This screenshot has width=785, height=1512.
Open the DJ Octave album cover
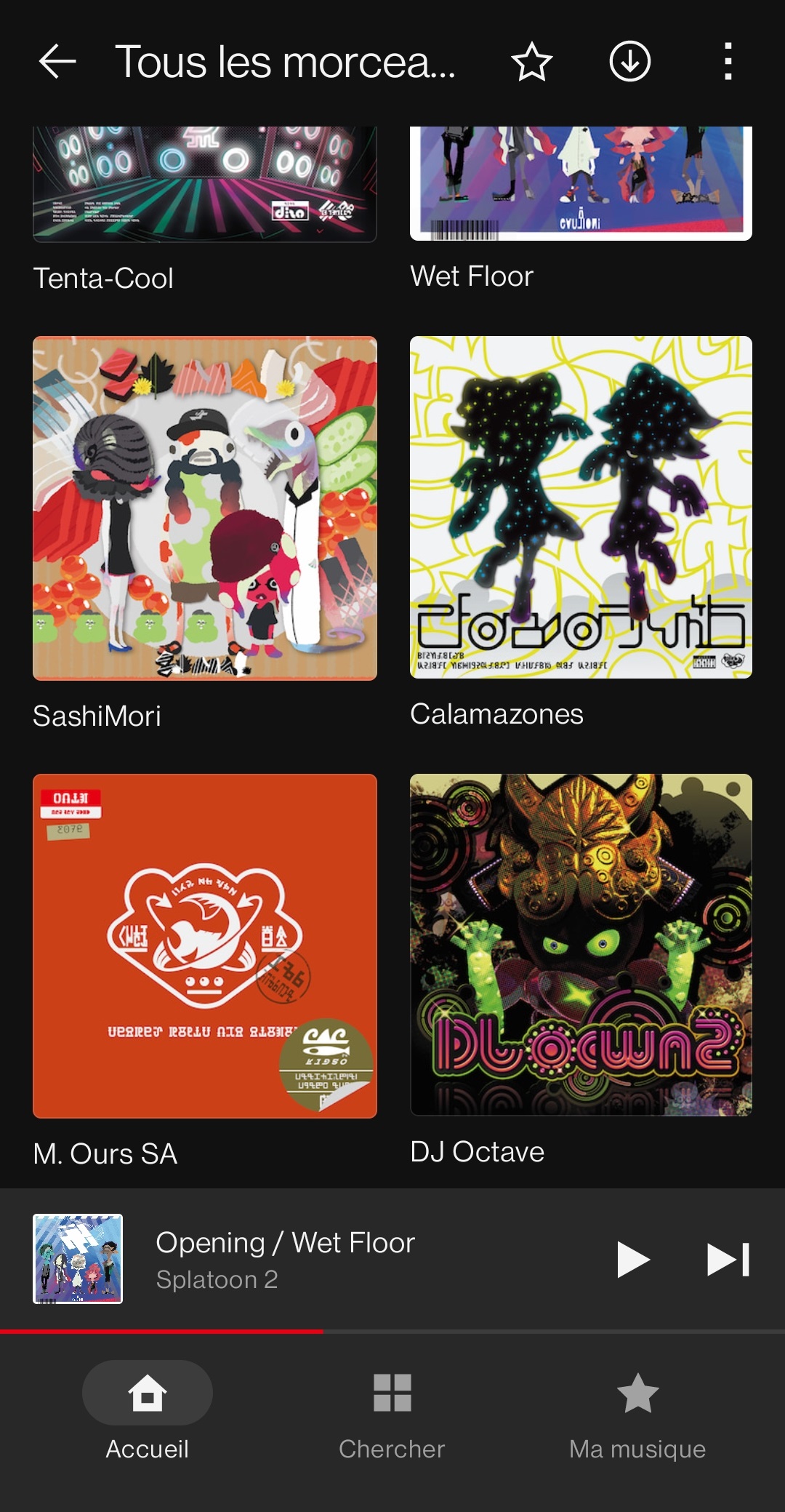[x=581, y=945]
